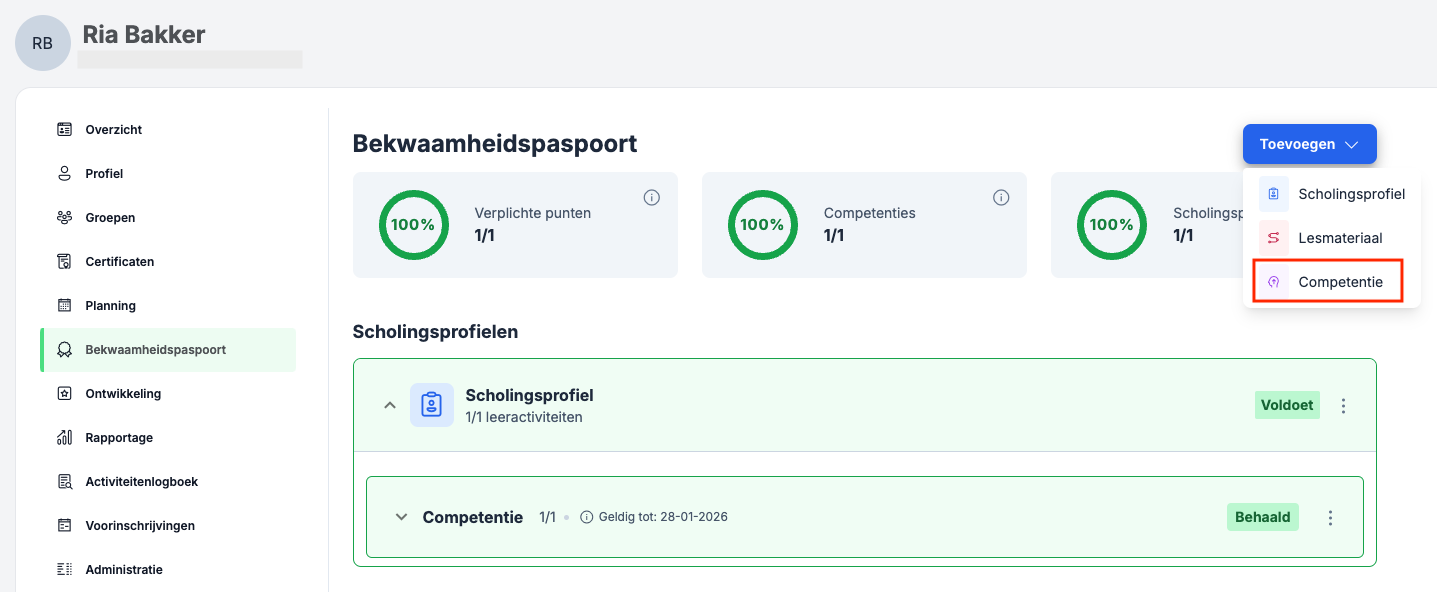Open more options for Scholingsprofiel row
The height and width of the screenshot is (592, 1437).
1344,405
